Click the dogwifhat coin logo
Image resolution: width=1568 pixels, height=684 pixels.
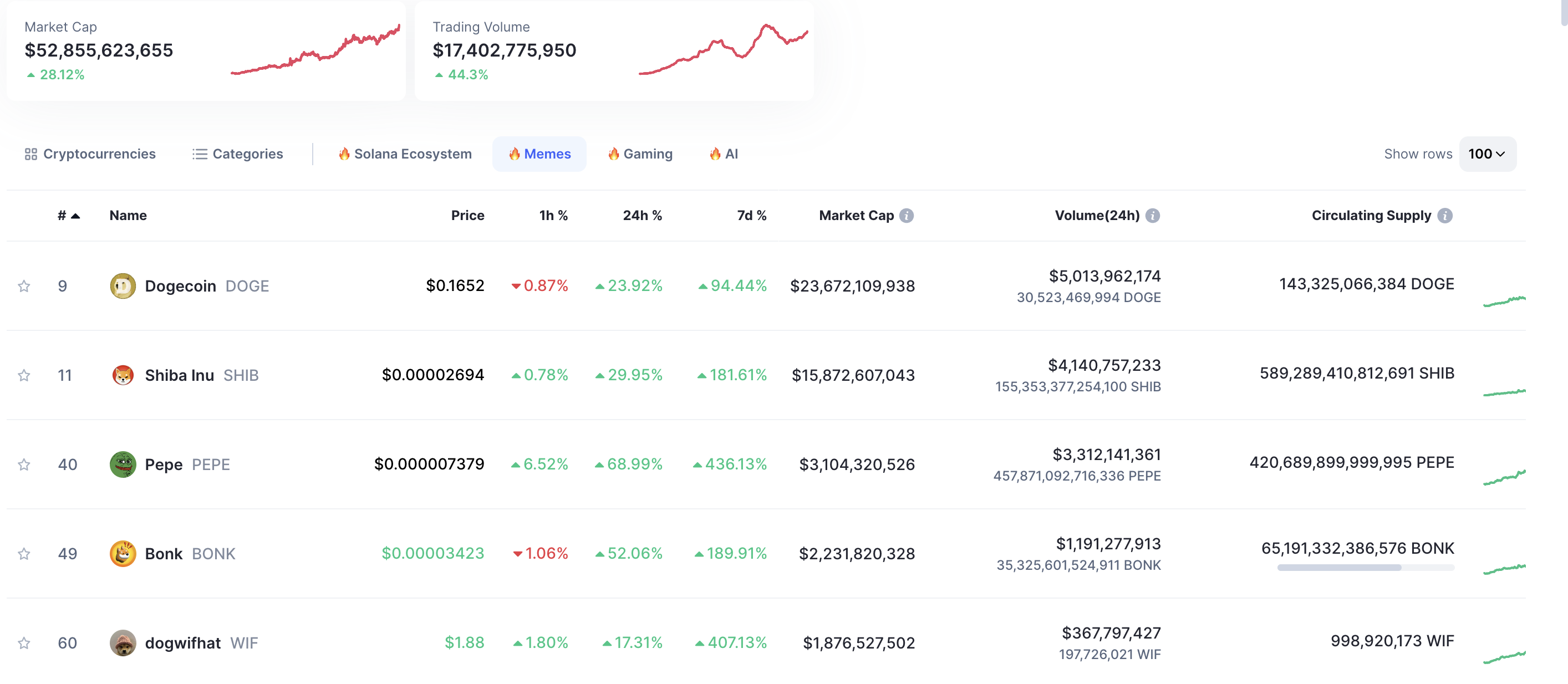[123, 642]
